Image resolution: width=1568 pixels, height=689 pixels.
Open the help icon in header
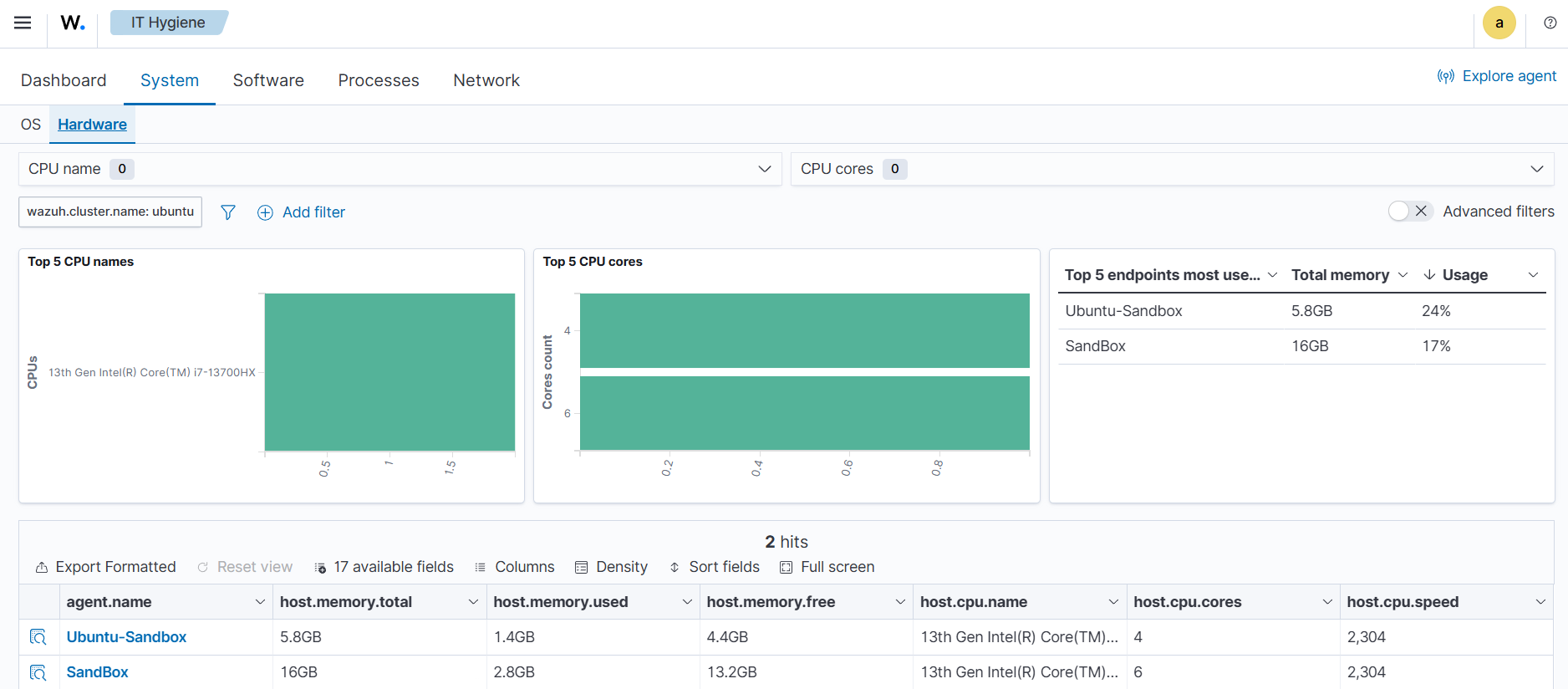(x=1550, y=23)
